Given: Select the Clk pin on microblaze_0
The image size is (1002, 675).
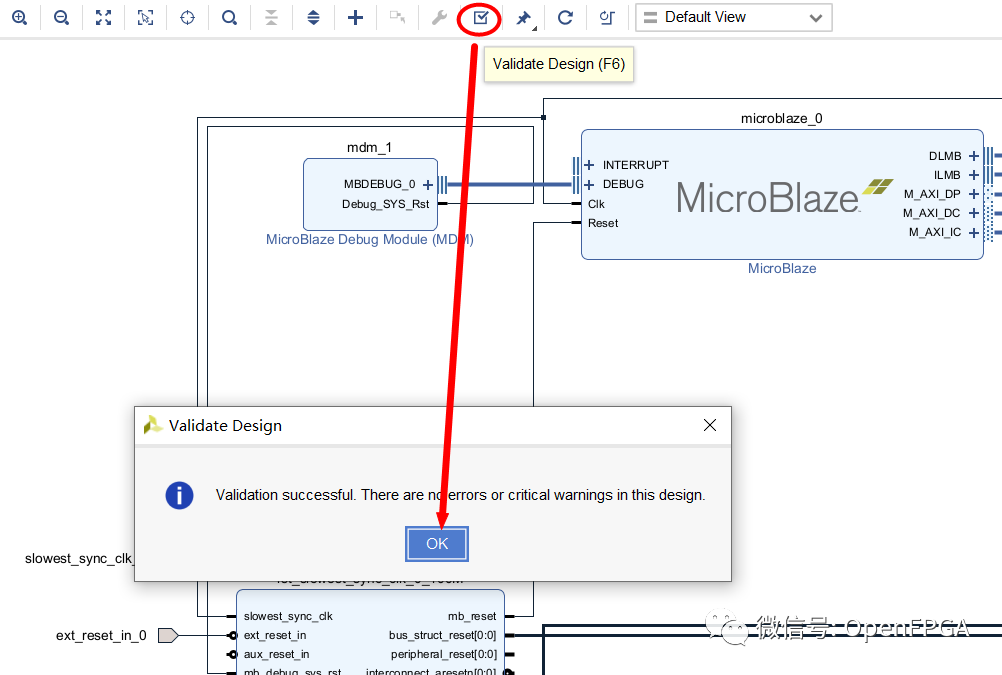Looking at the screenshot, I should coord(596,204).
